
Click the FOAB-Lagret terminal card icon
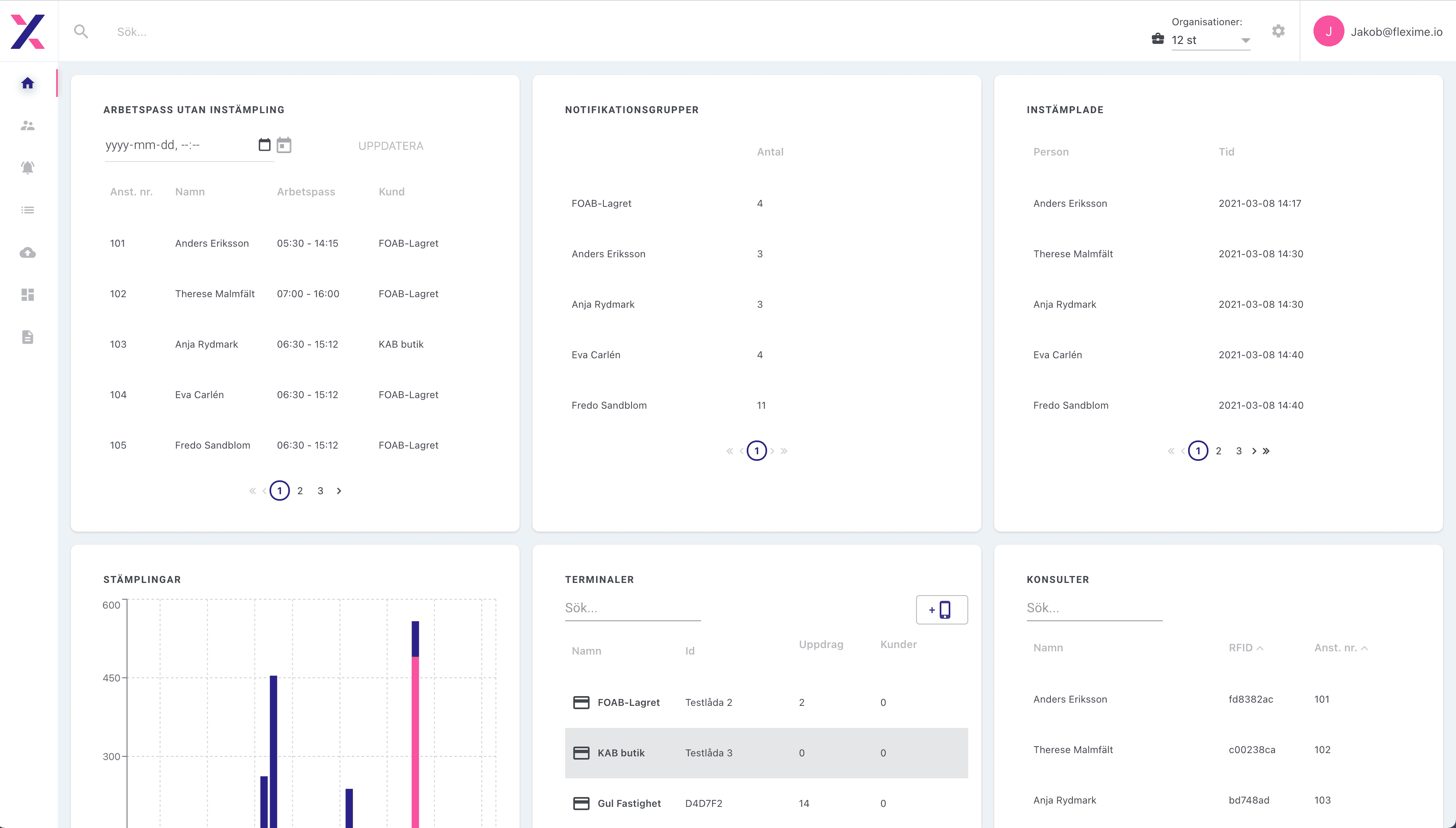coord(581,702)
